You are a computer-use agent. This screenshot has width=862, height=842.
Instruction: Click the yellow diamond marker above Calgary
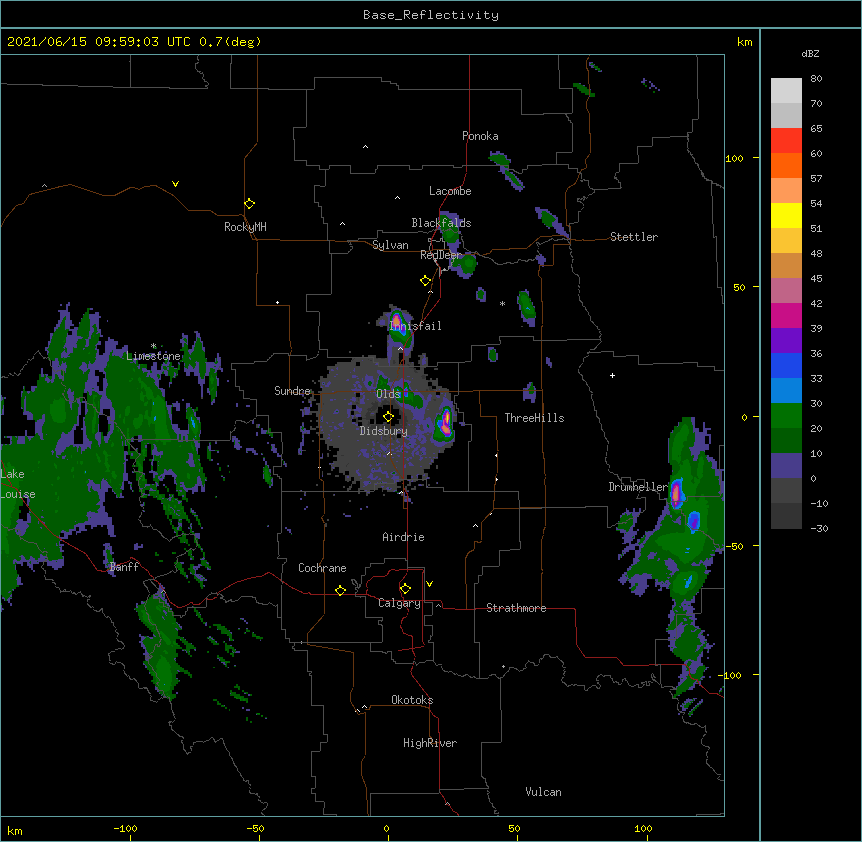pyautogui.click(x=405, y=589)
